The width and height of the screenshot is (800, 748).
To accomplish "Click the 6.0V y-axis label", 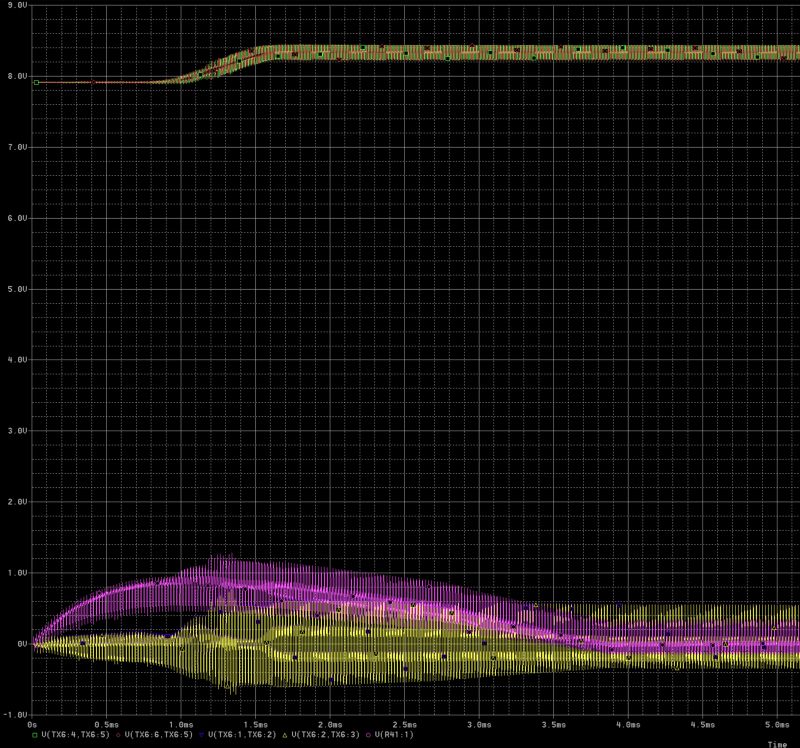I will point(17,218).
